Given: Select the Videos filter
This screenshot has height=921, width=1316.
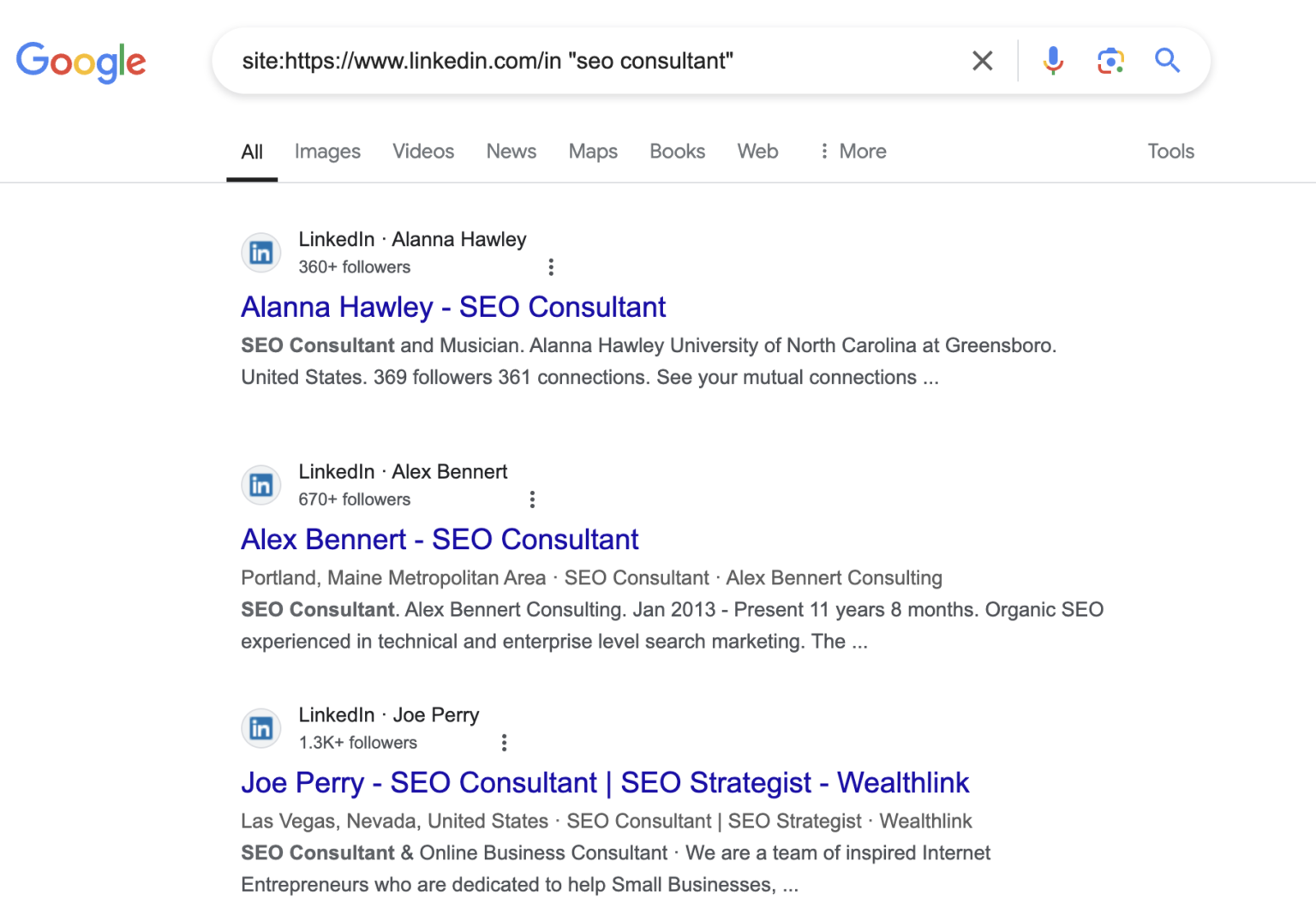Looking at the screenshot, I should [422, 151].
